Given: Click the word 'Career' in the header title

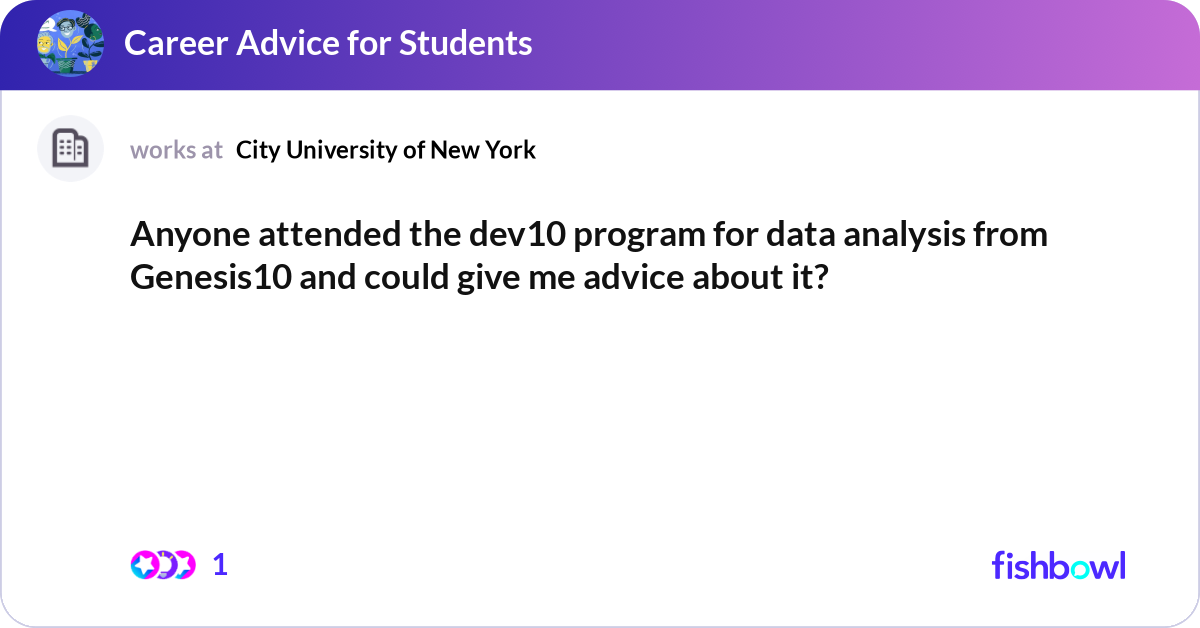Looking at the screenshot, I should (x=170, y=43).
